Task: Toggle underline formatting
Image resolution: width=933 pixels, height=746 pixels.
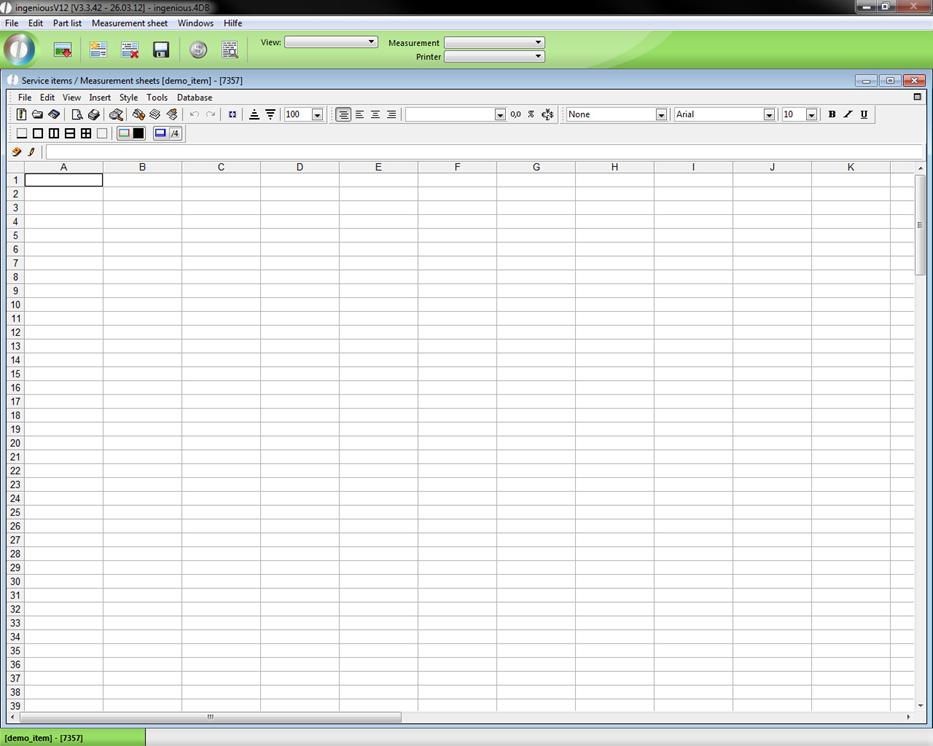Action: pyautogui.click(x=864, y=115)
